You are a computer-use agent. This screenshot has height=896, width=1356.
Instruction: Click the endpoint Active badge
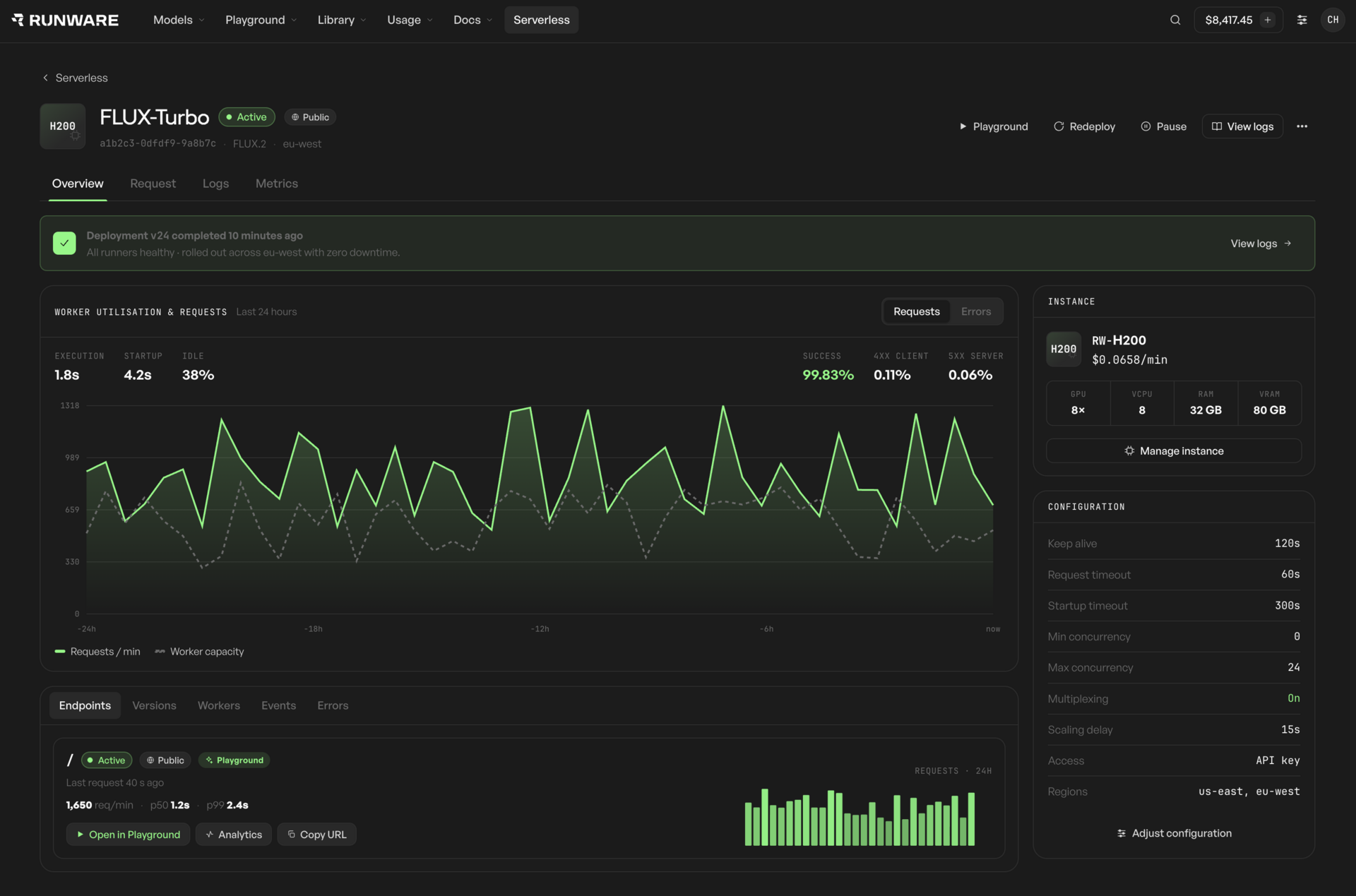pos(107,760)
